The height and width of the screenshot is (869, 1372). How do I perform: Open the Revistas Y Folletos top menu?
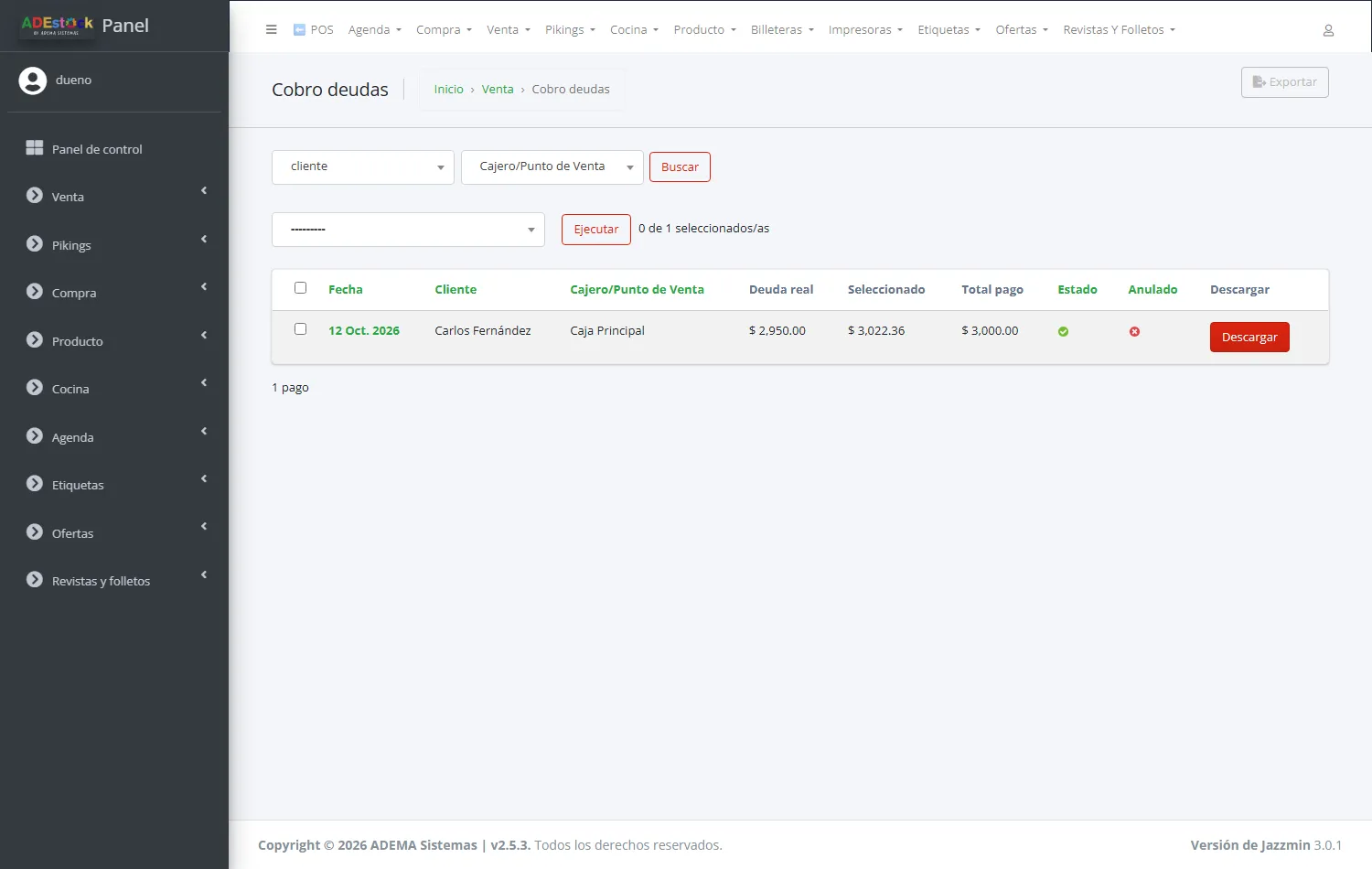(x=1119, y=30)
